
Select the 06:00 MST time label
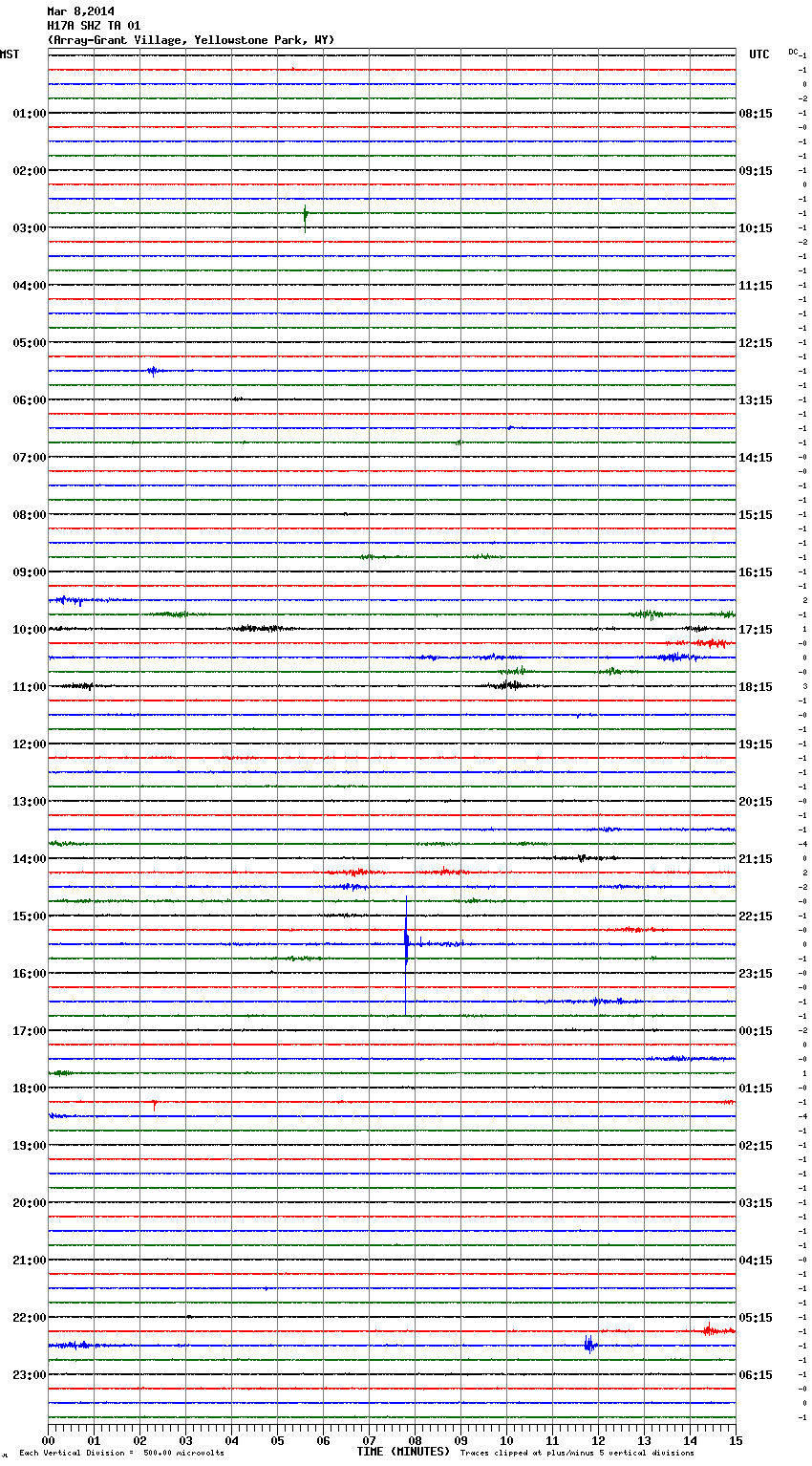[30, 400]
